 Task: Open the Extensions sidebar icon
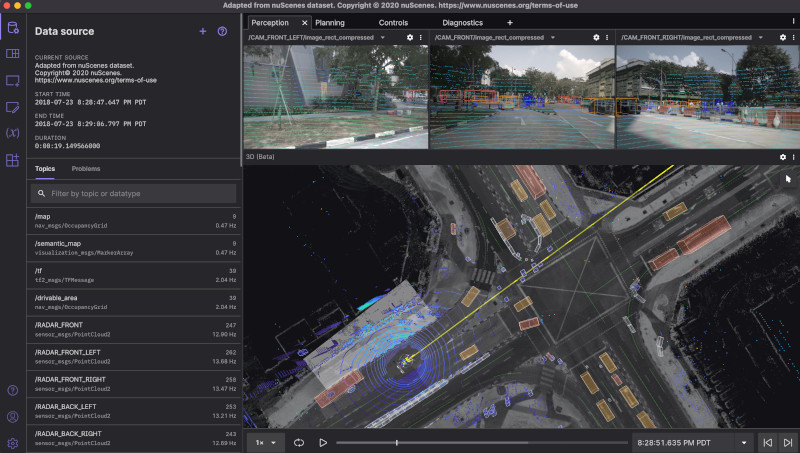tap(12, 160)
